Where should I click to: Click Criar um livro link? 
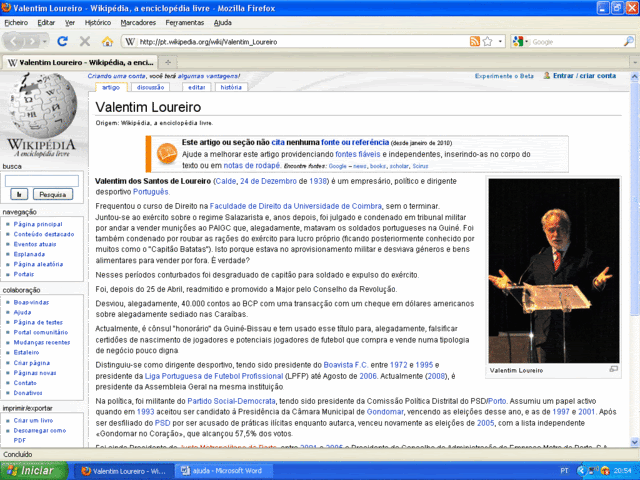click(33, 420)
